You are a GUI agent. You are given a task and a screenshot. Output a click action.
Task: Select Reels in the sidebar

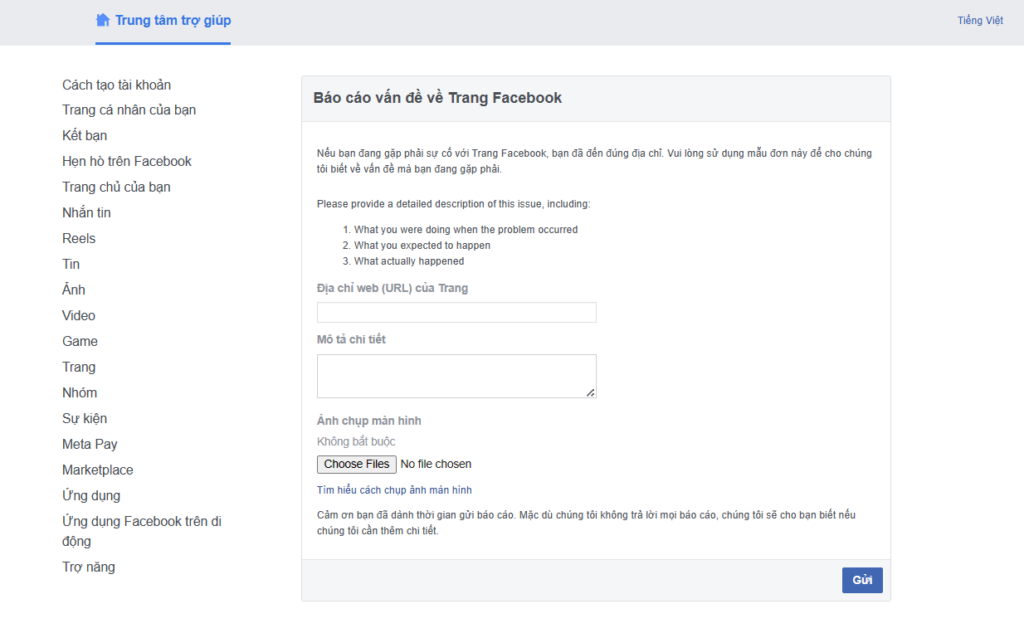point(78,238)
